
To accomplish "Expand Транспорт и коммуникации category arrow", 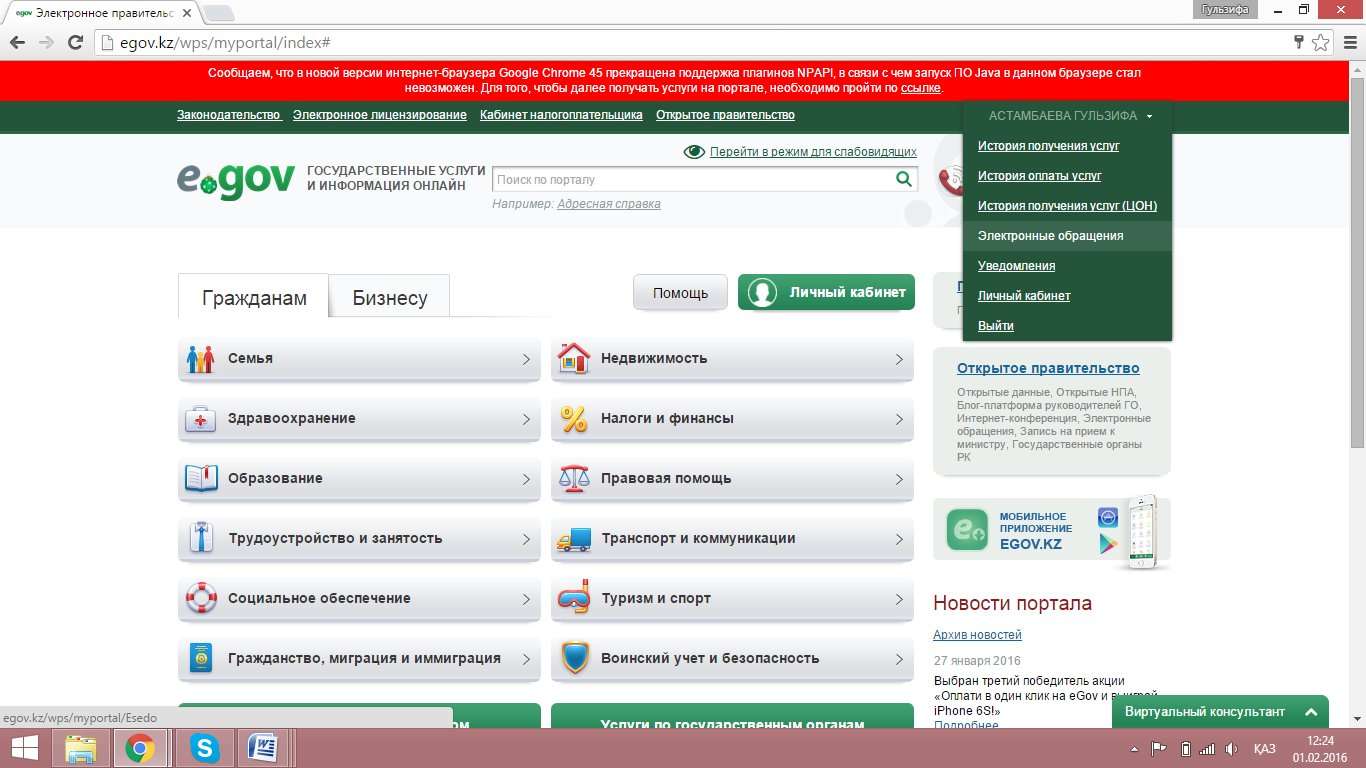I will [x=899, y=539].
